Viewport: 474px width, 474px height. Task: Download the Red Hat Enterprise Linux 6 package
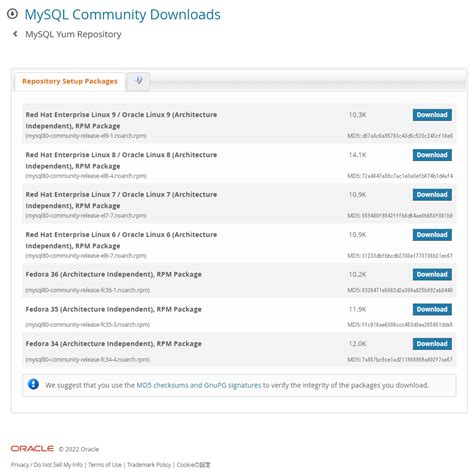coord(432,235)
